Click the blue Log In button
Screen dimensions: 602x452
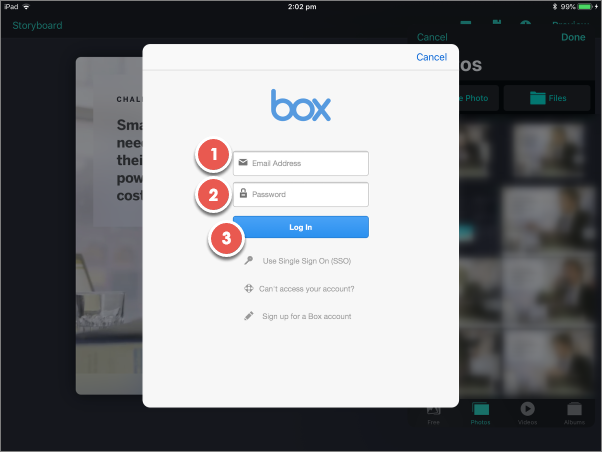301,227
